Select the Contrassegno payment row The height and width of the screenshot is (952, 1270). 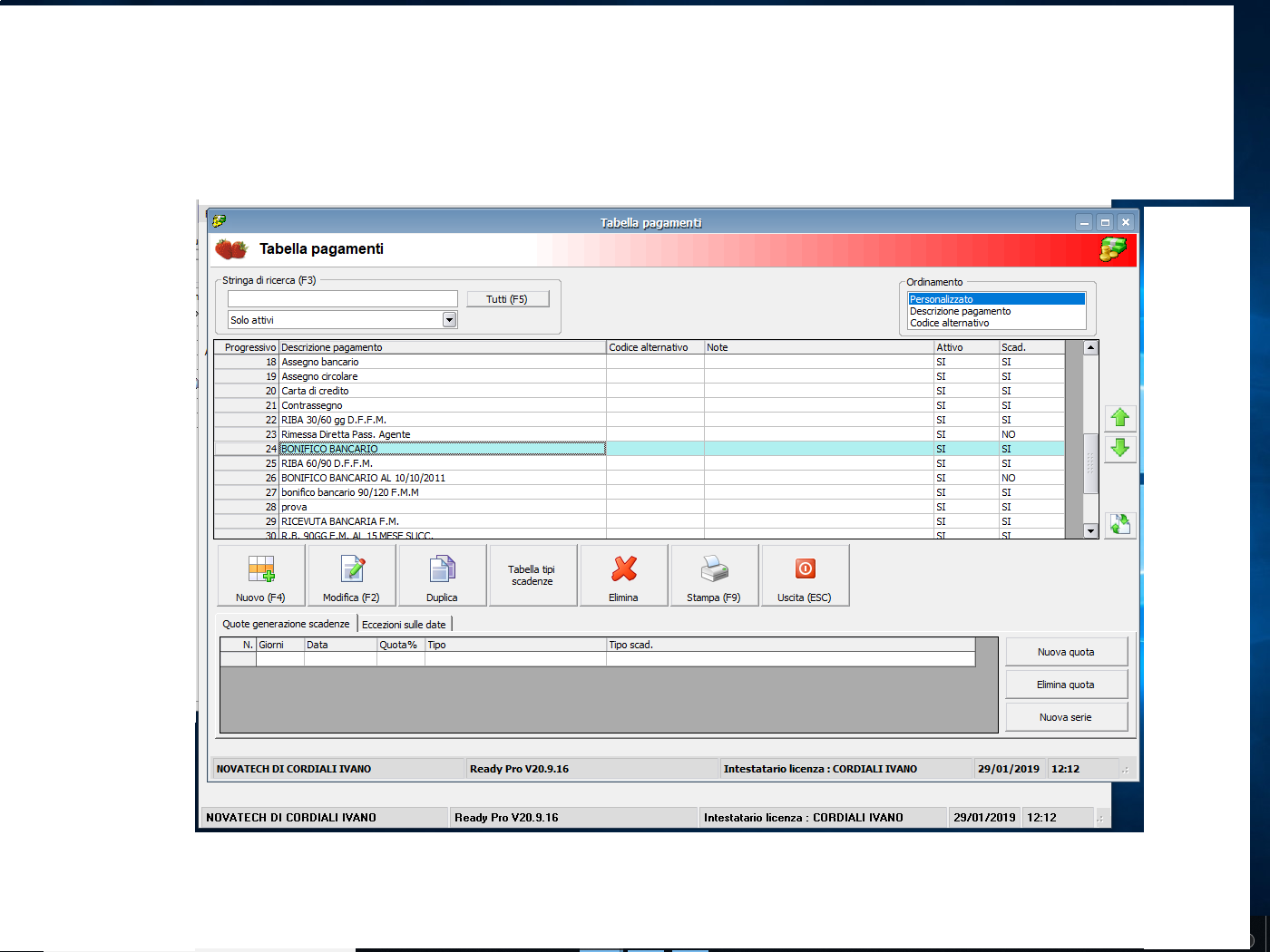pos(640,405)
